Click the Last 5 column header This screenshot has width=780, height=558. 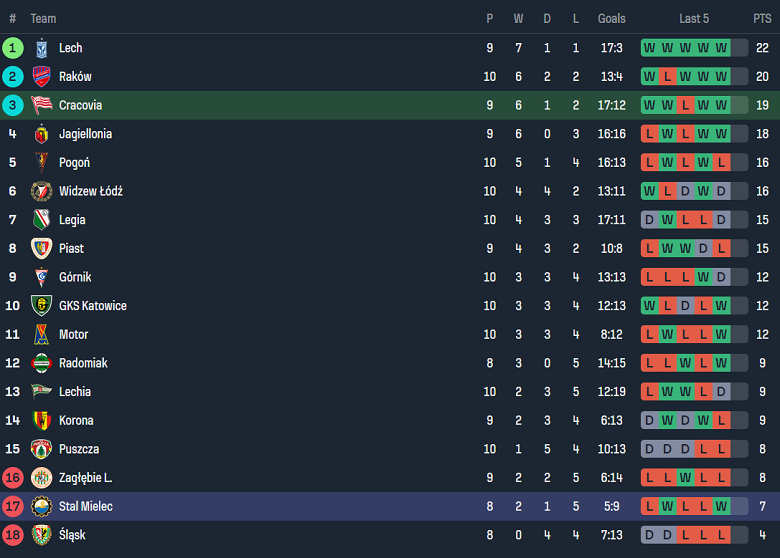click(x=694, y=18)
